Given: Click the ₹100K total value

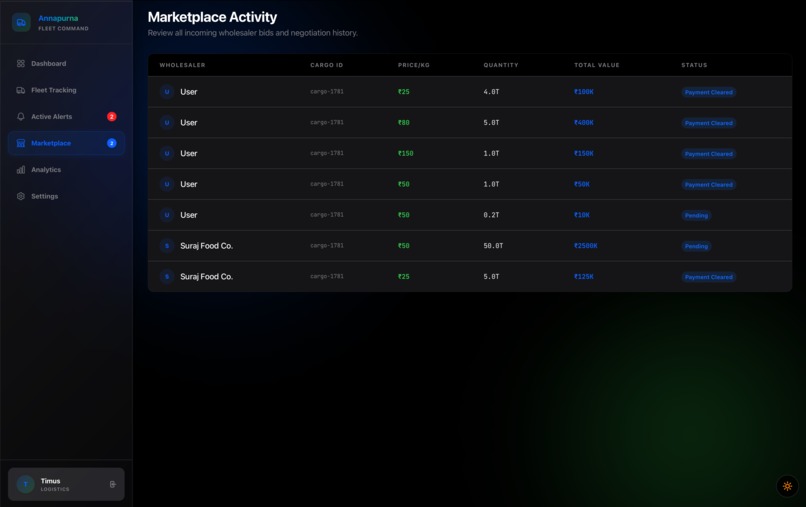Looking at the screenshot, I should 583,92.
